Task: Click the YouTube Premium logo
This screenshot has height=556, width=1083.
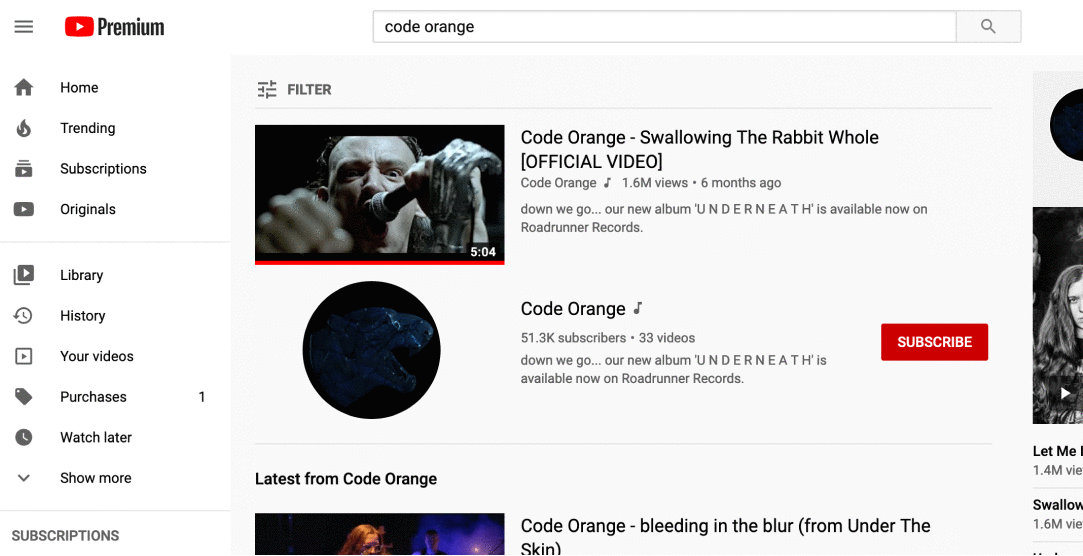Action: 115,27
